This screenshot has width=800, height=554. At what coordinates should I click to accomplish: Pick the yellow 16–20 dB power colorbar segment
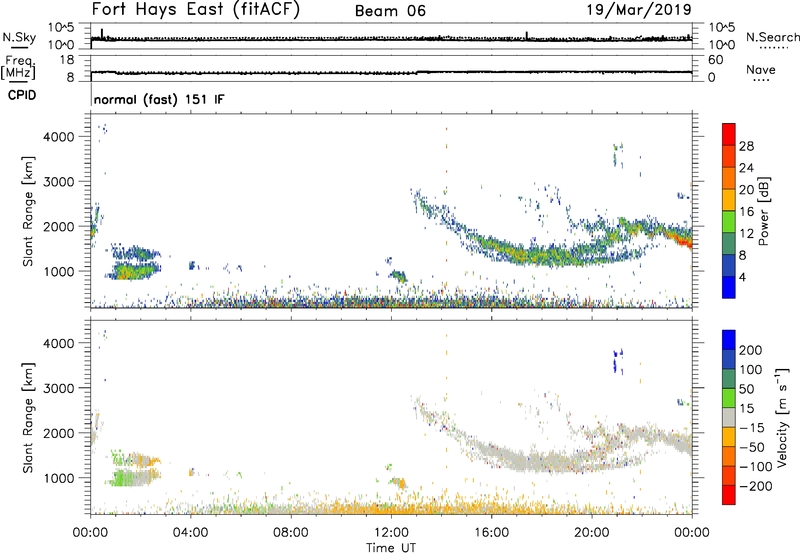[x=729, y=200]
